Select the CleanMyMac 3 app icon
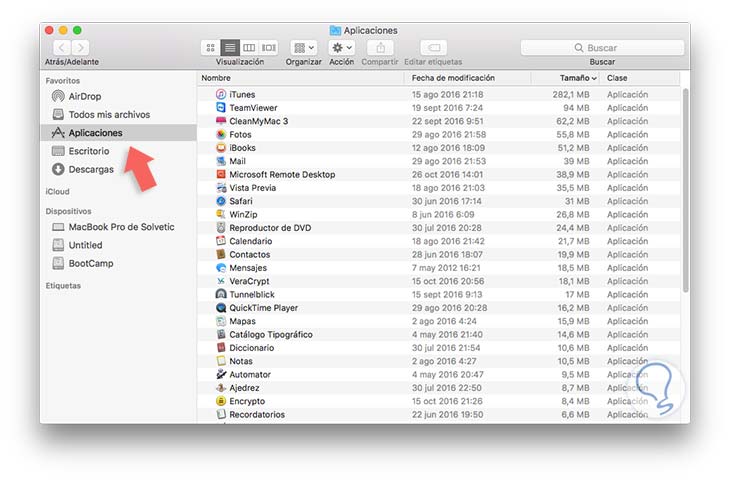730x480 pixels. click(x=221, y=121)
